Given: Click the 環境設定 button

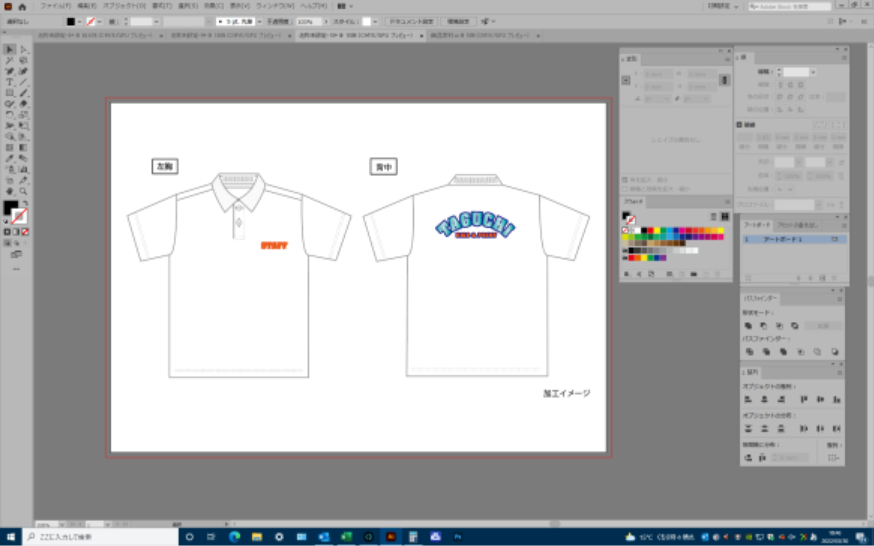Looking at the screenshot, I should point(458,22).
